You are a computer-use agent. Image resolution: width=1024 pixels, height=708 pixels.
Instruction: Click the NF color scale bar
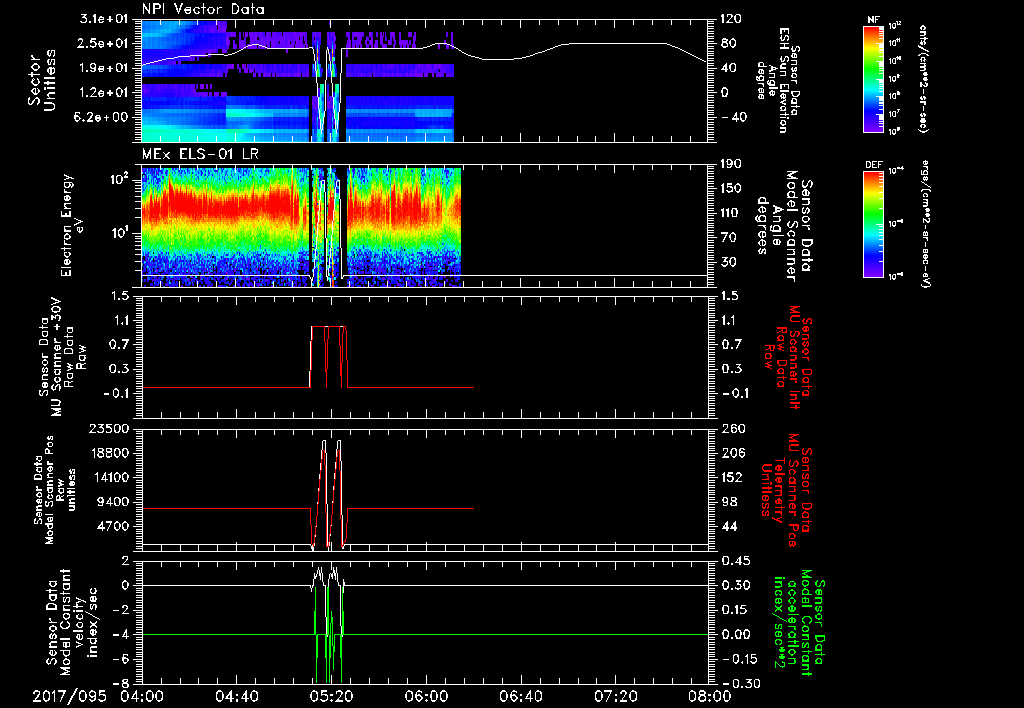pos(873,78)
